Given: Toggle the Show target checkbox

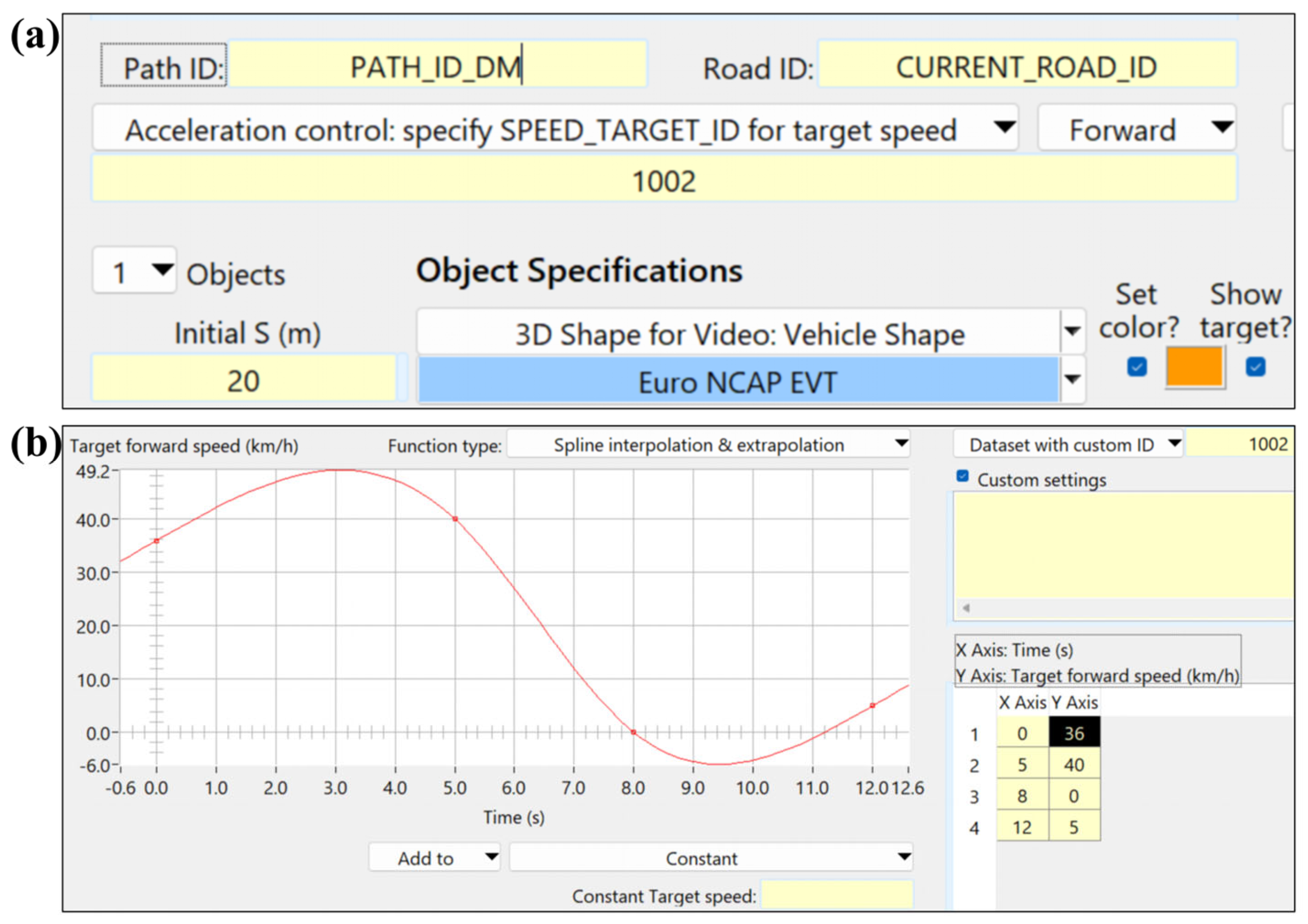Looking at the screenshot, I should tap(1255, 366).
